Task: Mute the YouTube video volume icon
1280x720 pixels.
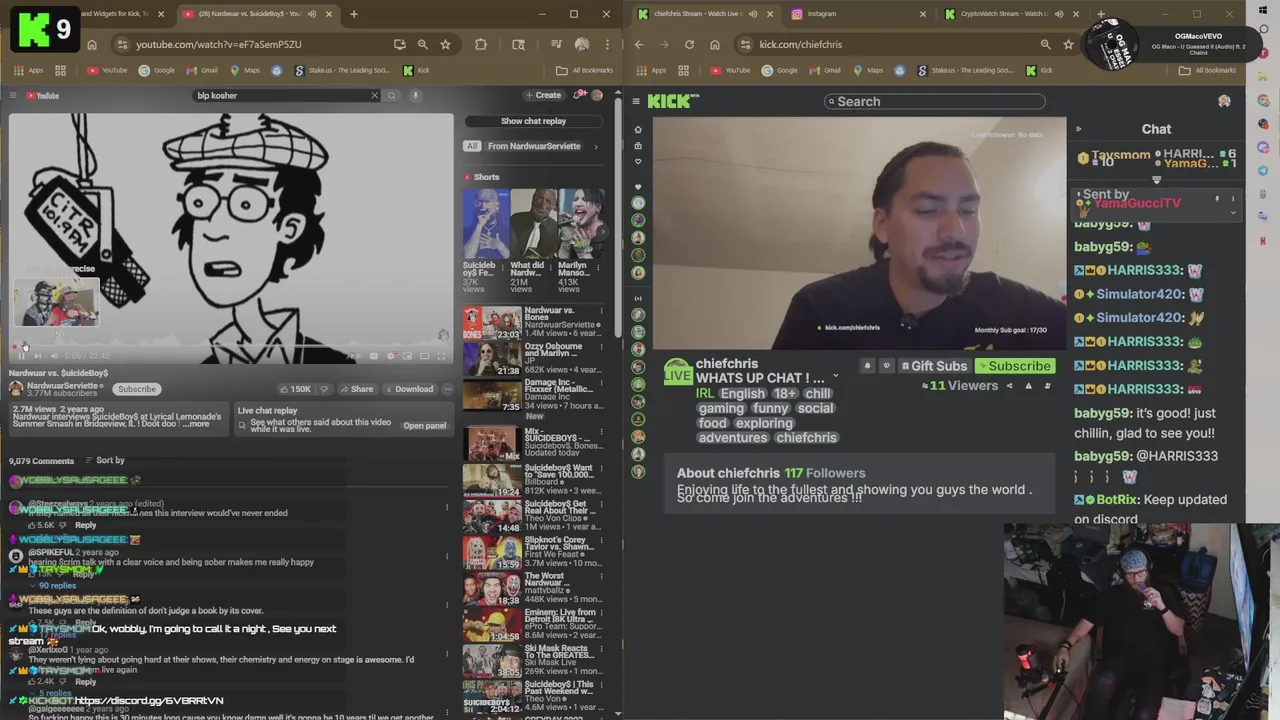Action: (x=53, y=356)
